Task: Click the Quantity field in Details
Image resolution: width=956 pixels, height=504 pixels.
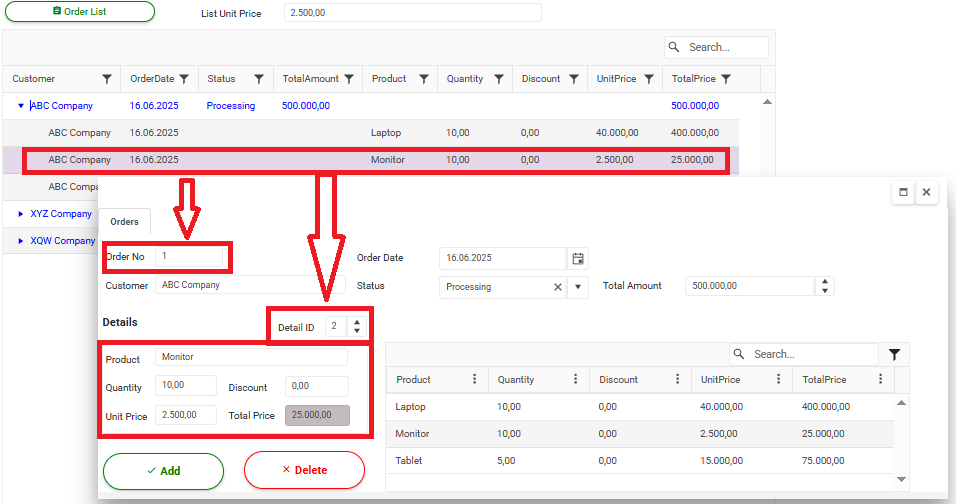Action: coord(185,385)
